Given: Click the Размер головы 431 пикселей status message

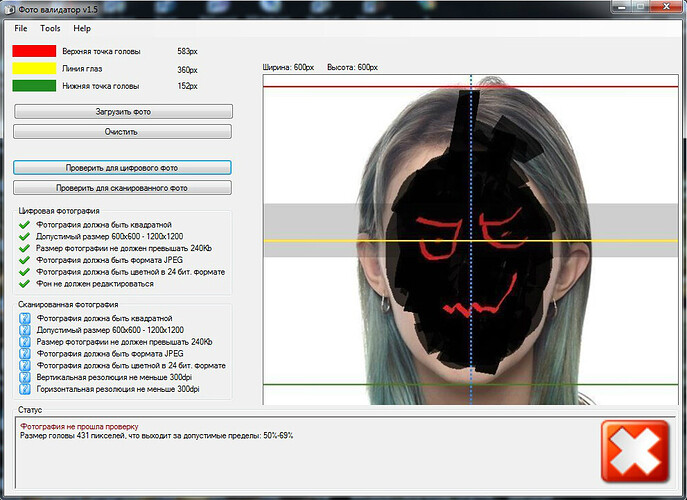Looking at the screenshot, I should click(156, 436).
